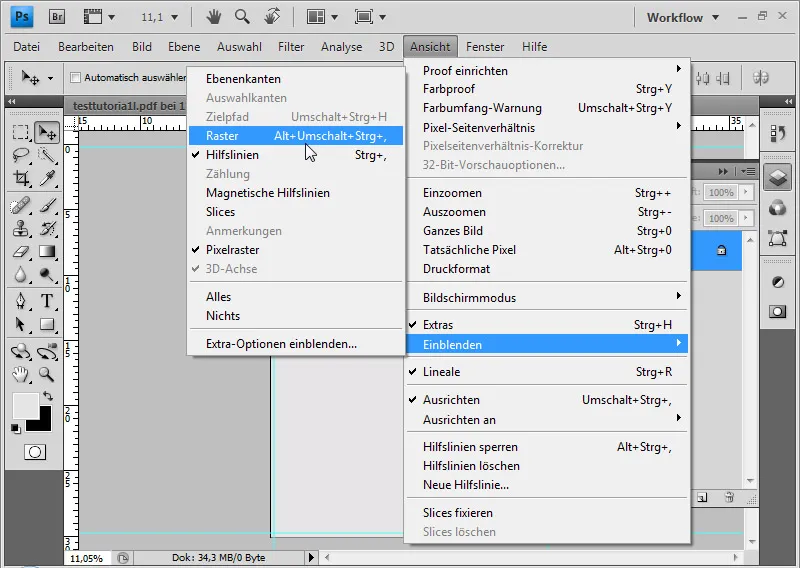Toggle Ebenenkanten display

click(x=296, y=79)
